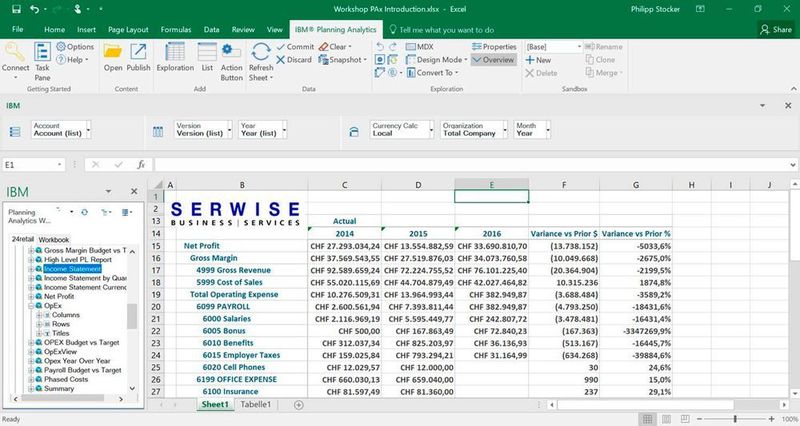Switch to the Home ribbon tab
The width and height of the screenshot is (800, 426).
[54, 30]
